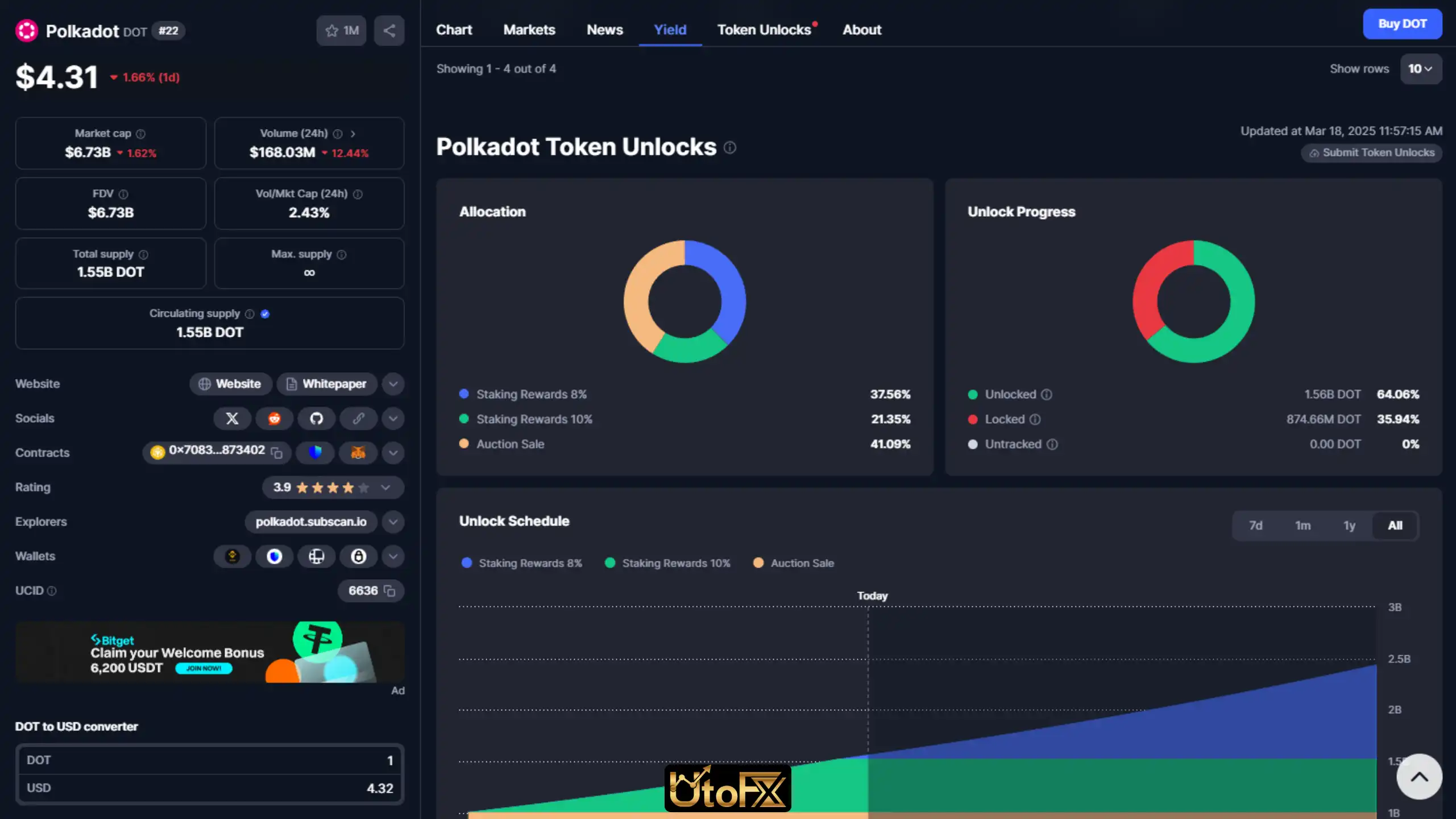
Task: Open the GitHub social link
Action: [317, 419]
